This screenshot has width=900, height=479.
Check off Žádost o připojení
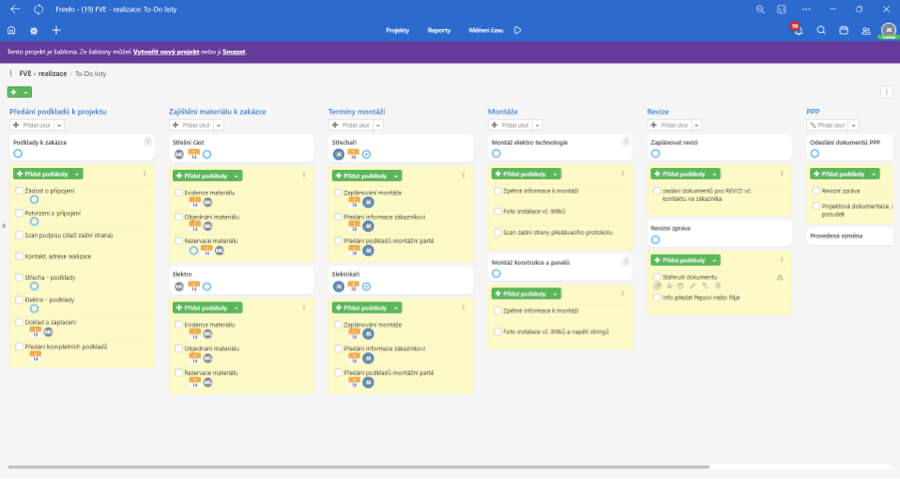coord(20,190)
